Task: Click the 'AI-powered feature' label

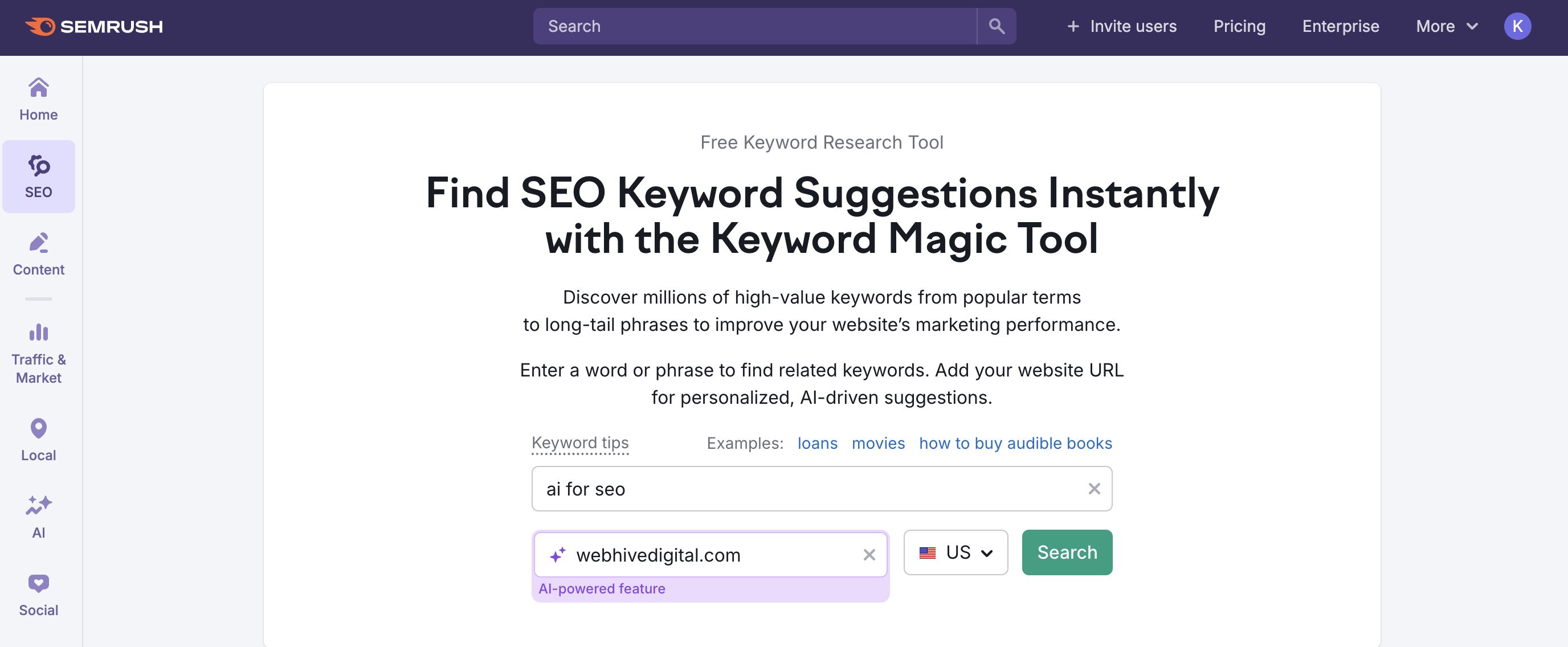Action: pyautogui.click(x=602, y=588)
